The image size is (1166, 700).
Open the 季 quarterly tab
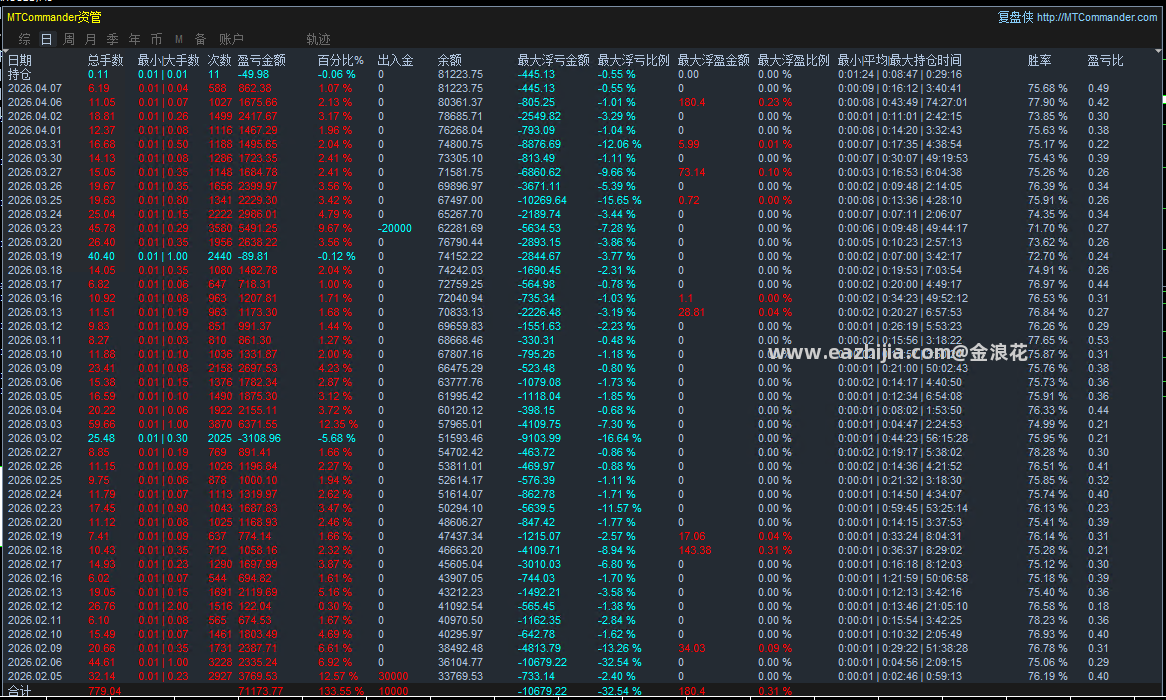coord(112,39)
